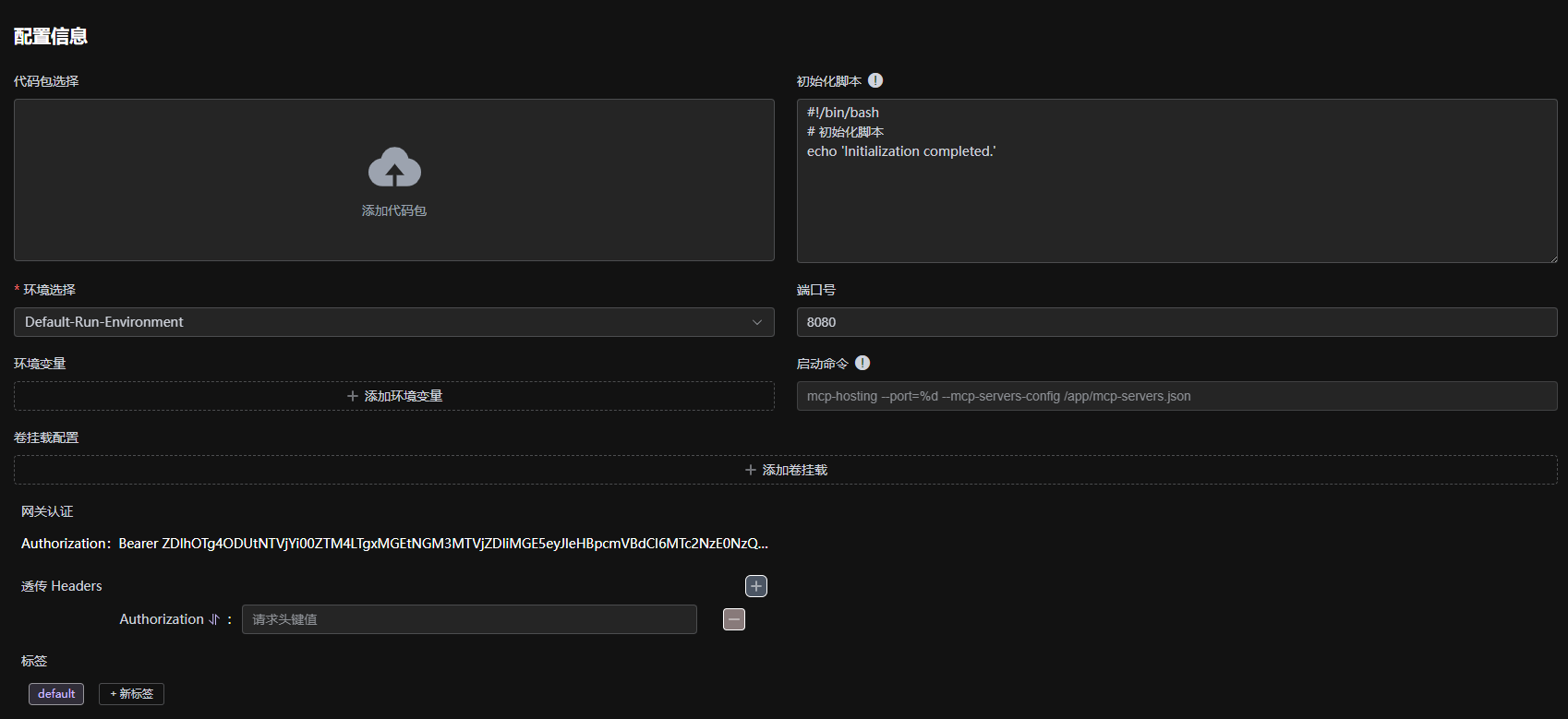Expand environment list via chevron arrow
This screenshot has width=1568, height=719.
click(757, 322)
